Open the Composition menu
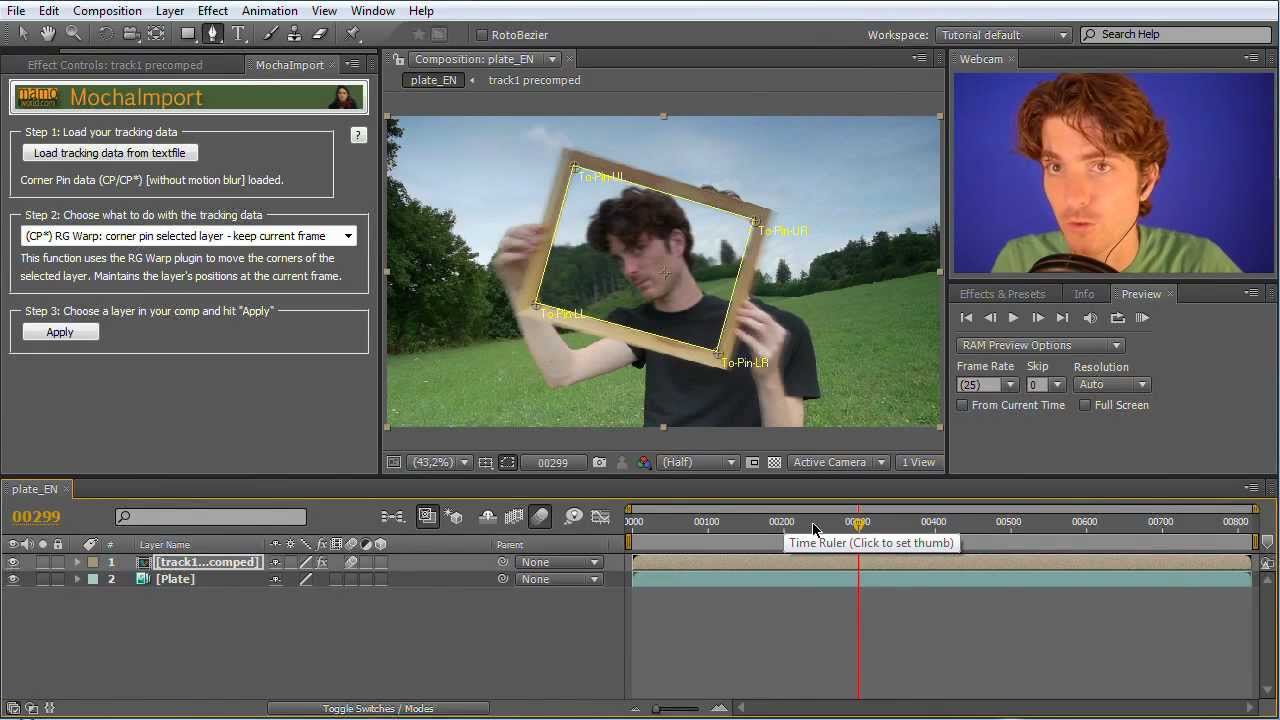 [x=107, y=10]
